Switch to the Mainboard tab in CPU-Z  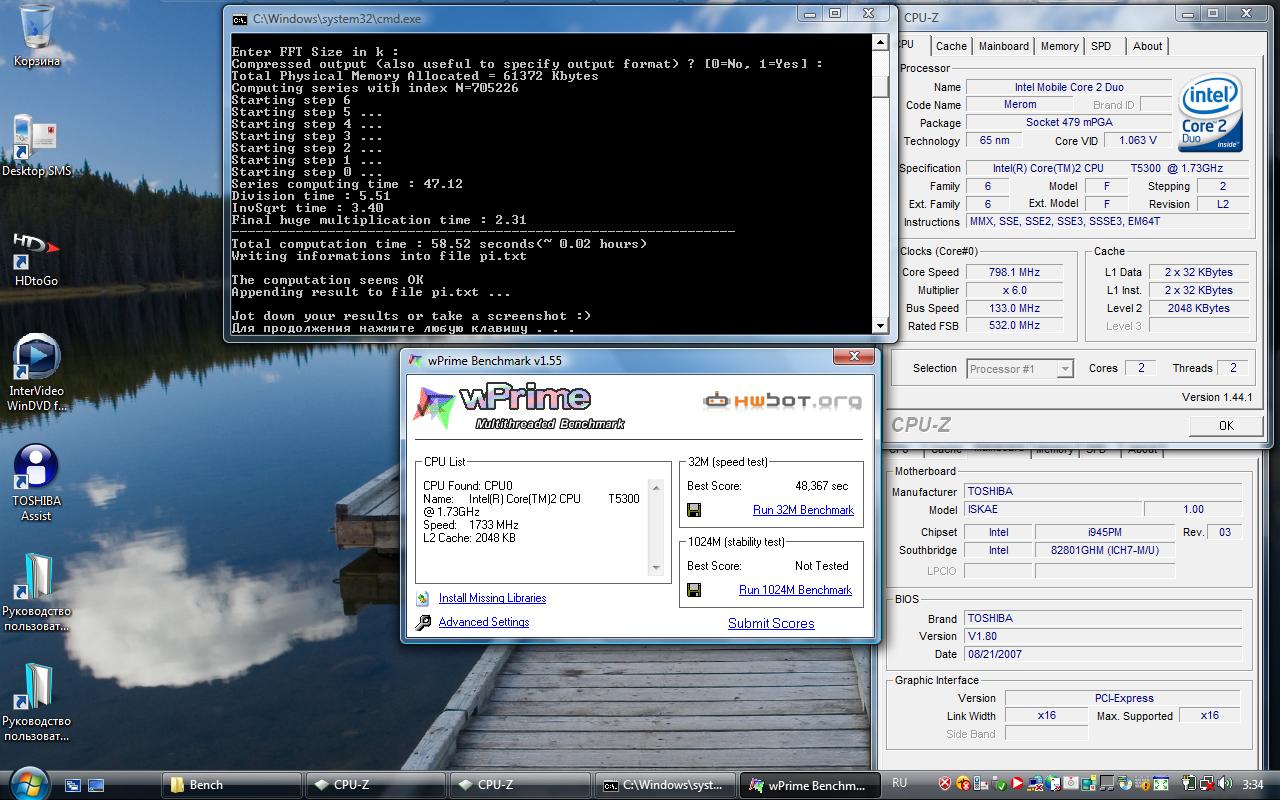point(1004,46)
